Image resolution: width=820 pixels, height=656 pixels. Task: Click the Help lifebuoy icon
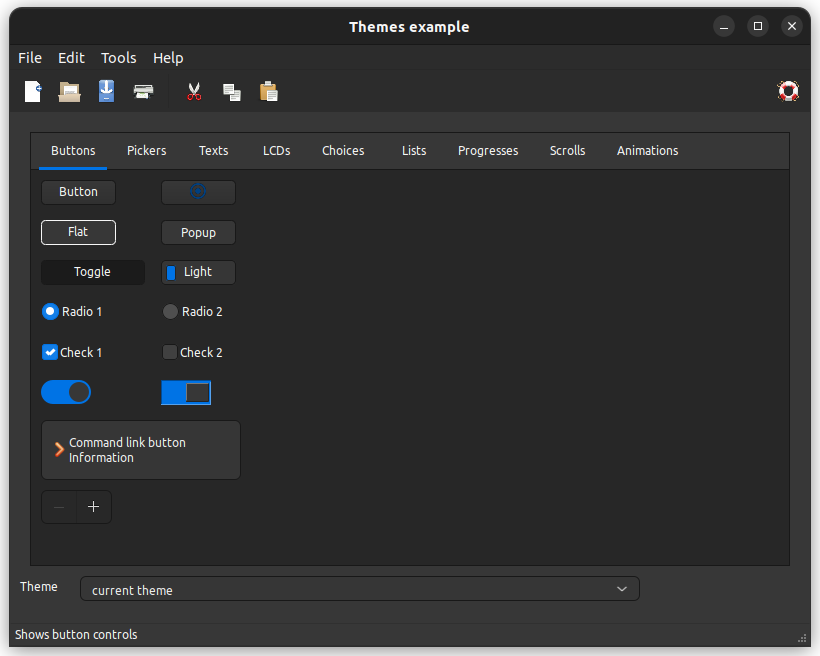tap(788, 92)
